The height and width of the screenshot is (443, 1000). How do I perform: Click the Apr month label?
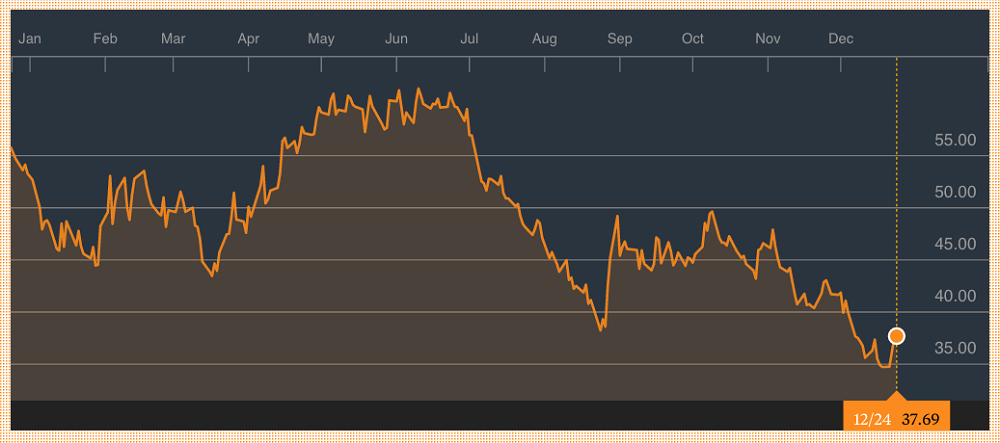(x=248, y=39)
